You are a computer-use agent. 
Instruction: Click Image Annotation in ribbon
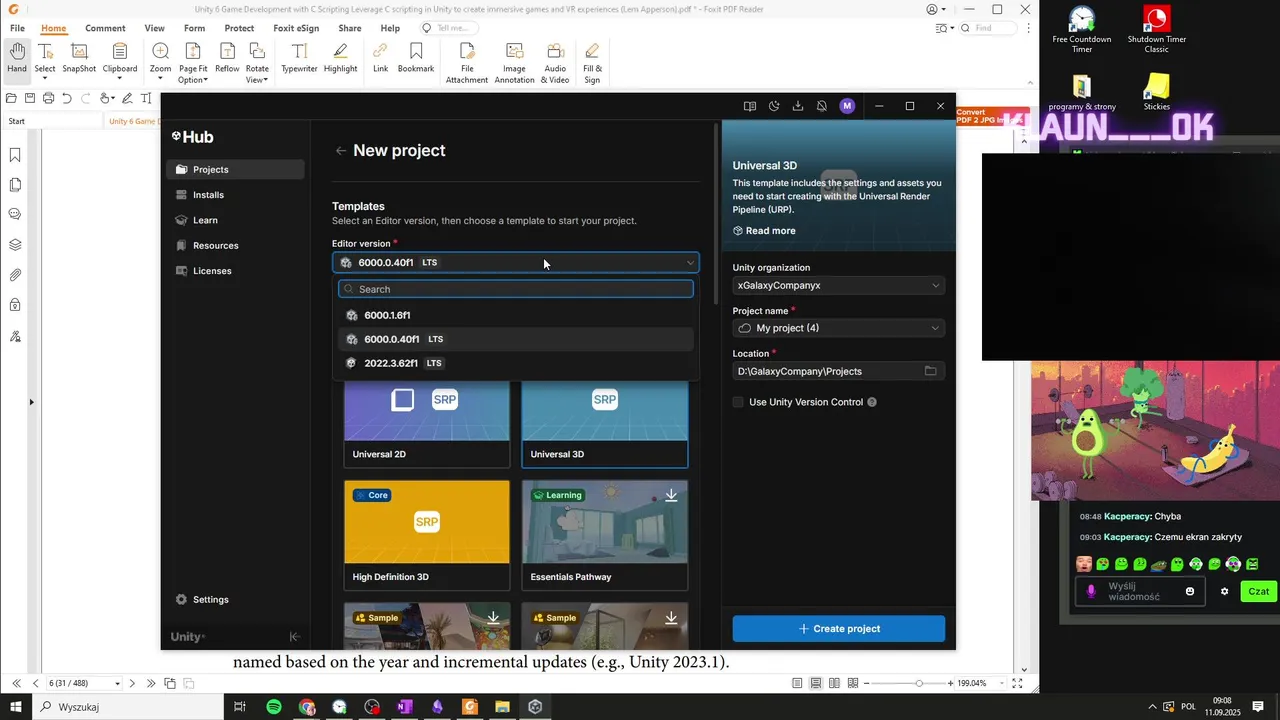pyautogui.click(x=514, y=64)
